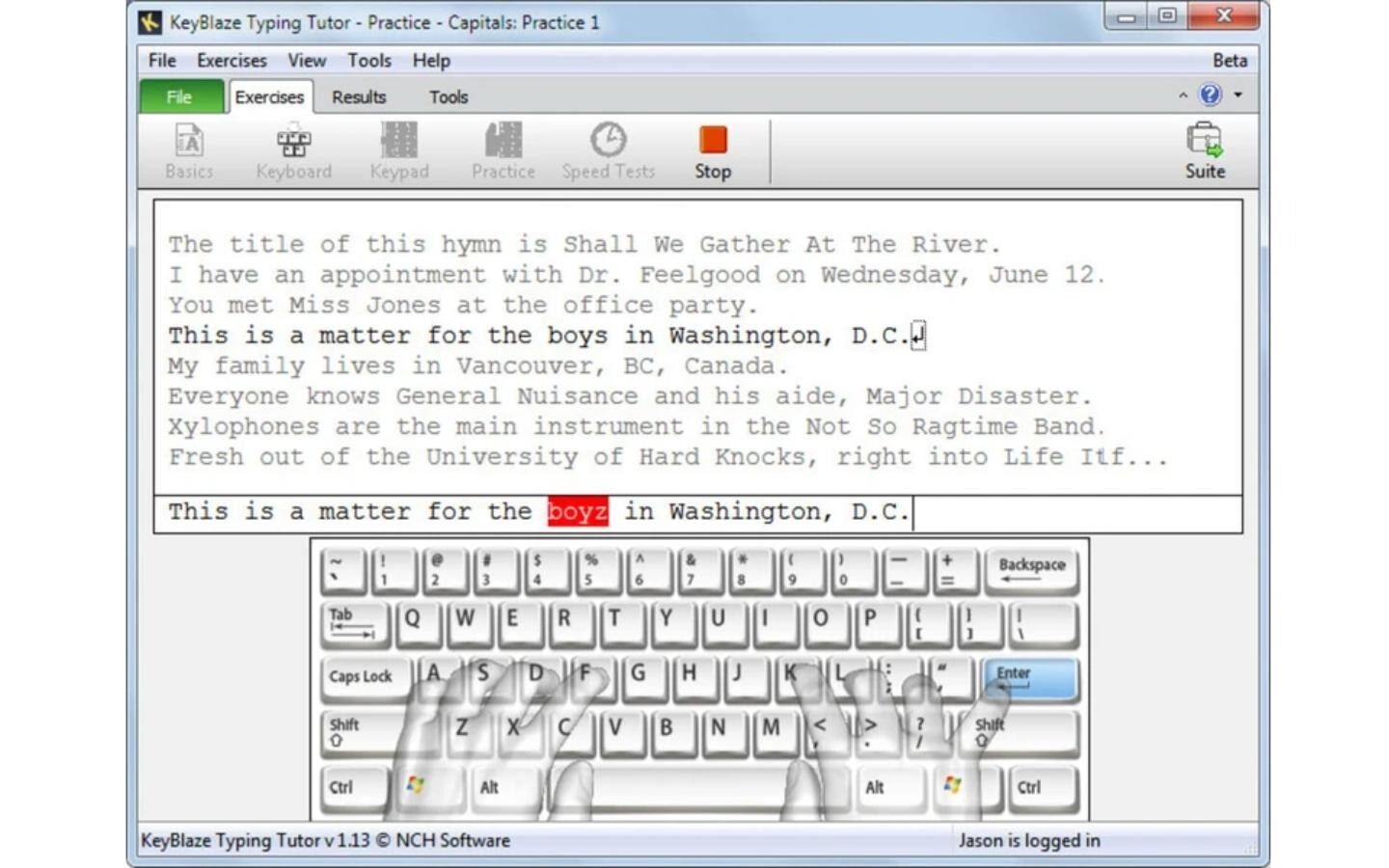This screenshot has width=1389, height=868.
Task: Click the 5 percent key
Action: pyautogui.click(x=598, y=570)
